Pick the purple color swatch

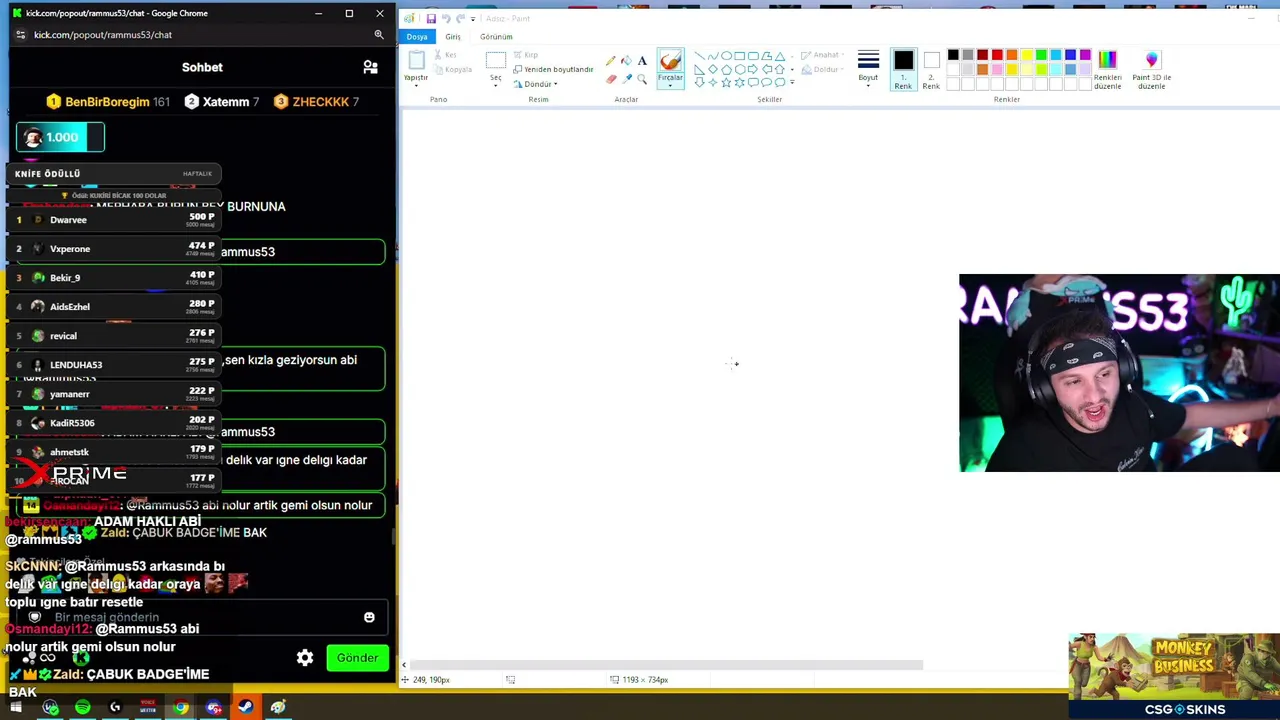click(1085, 55)
